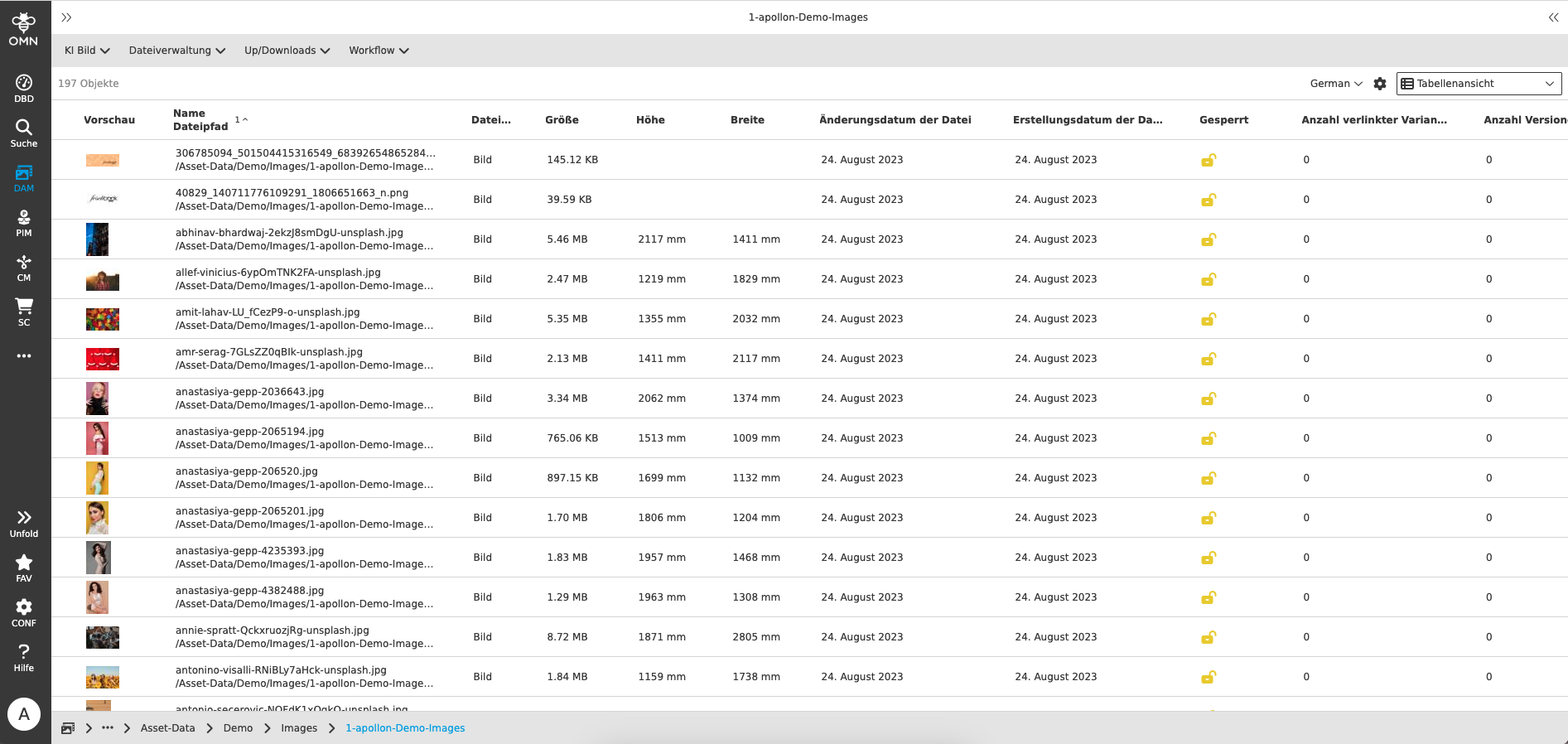Sort by Breite column header

(x=747, y=120)
